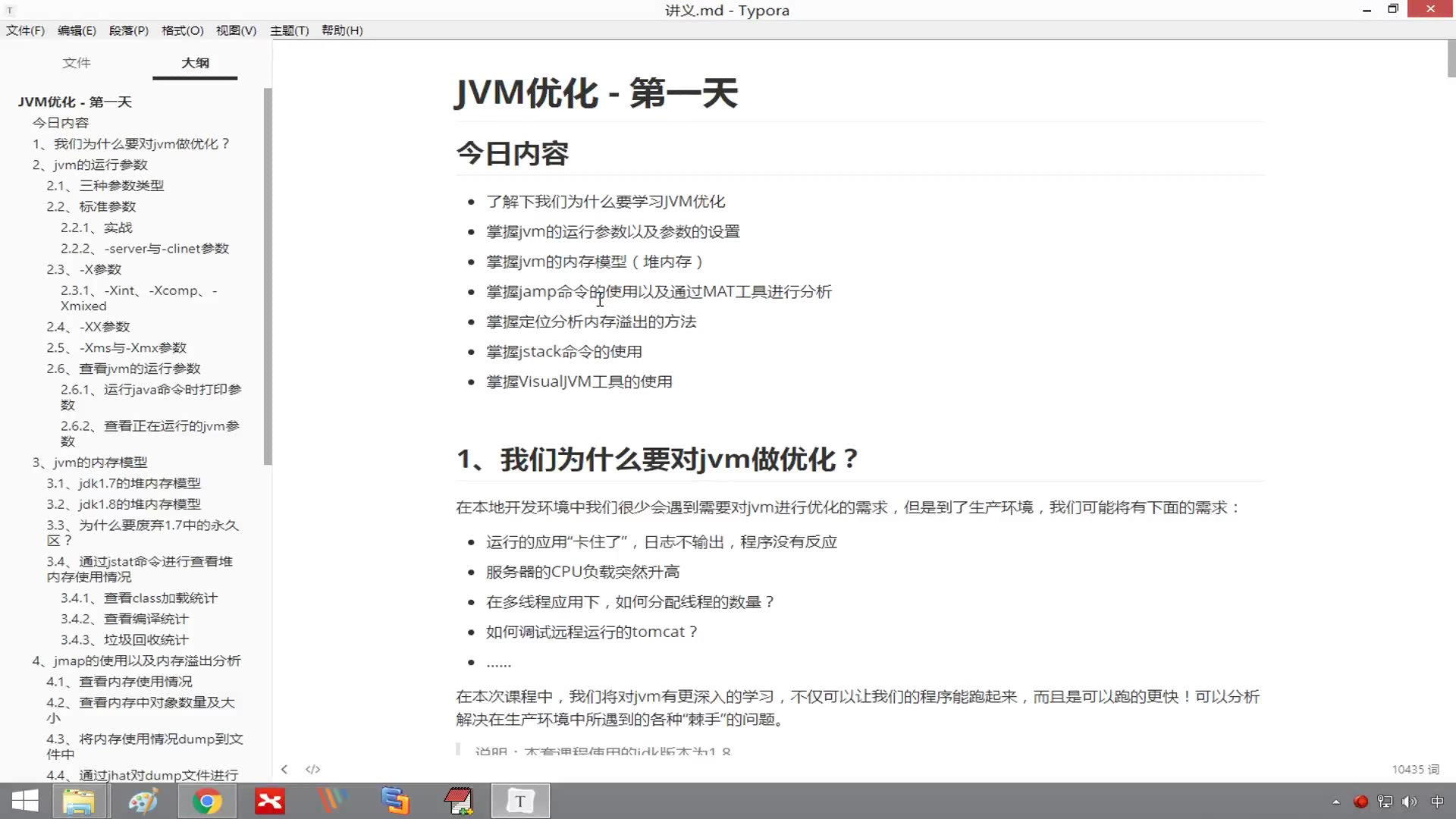Viewport: 1456px width, 819px height.
Task: Jump to outline item 今日内容
Action: (x=61, y=123)
